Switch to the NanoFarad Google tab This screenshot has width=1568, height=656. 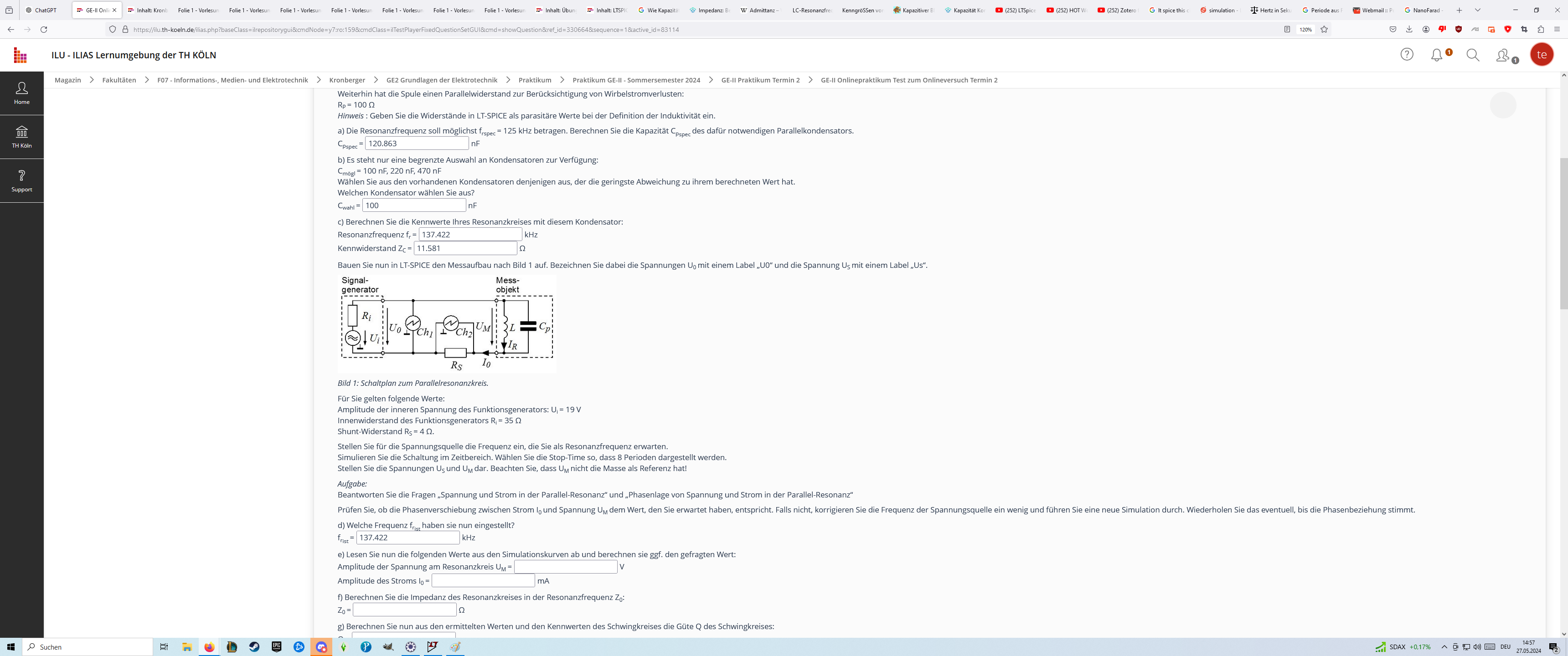click(x=1424, y=10)
